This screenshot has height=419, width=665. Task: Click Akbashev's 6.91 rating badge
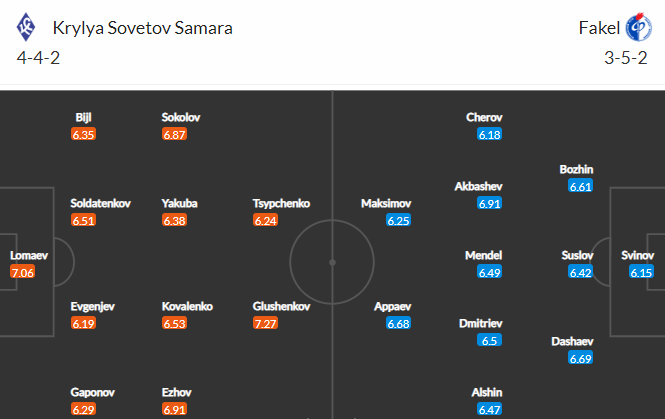[x=489, y=204]
